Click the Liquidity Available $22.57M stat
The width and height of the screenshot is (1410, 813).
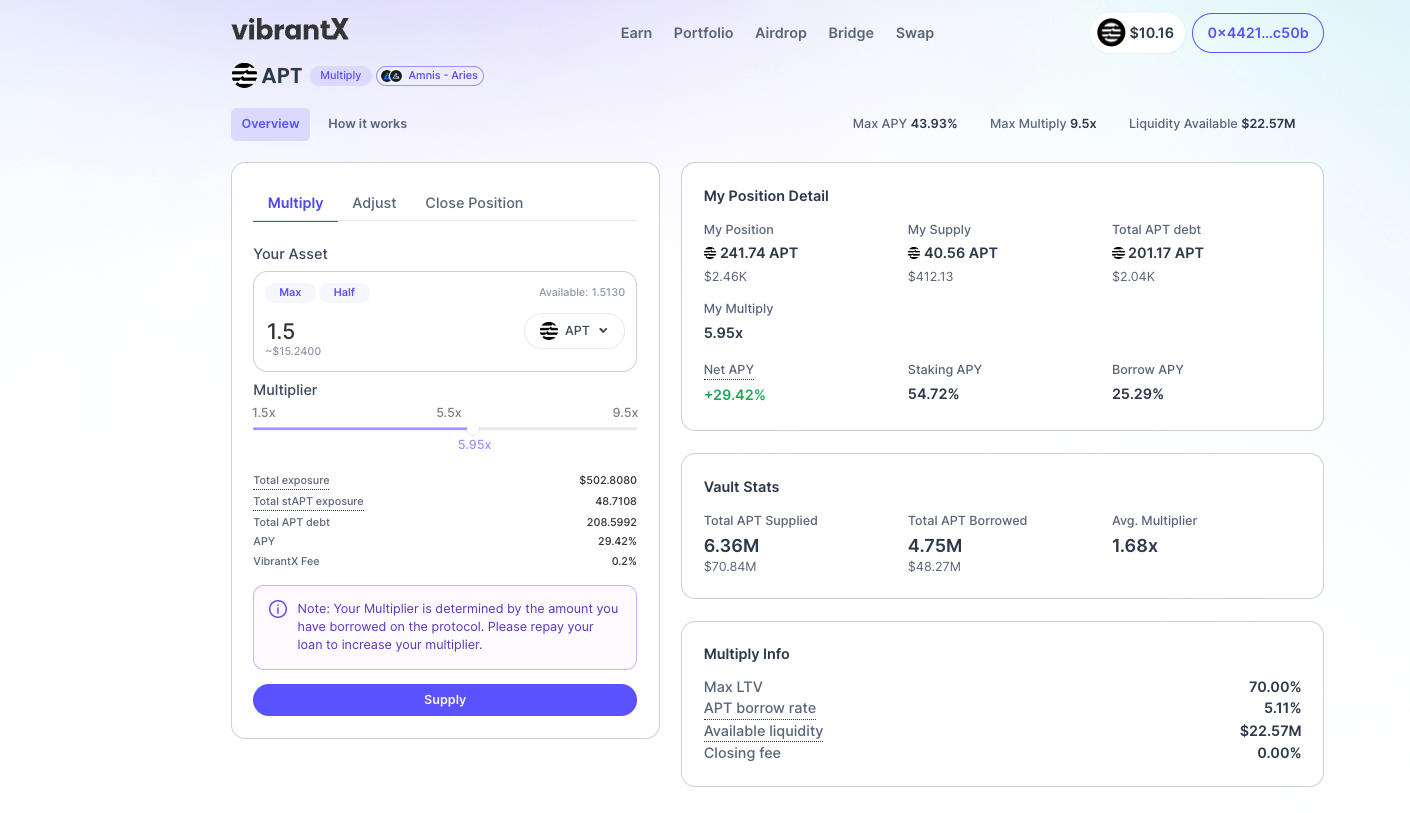coord(1212,124)
